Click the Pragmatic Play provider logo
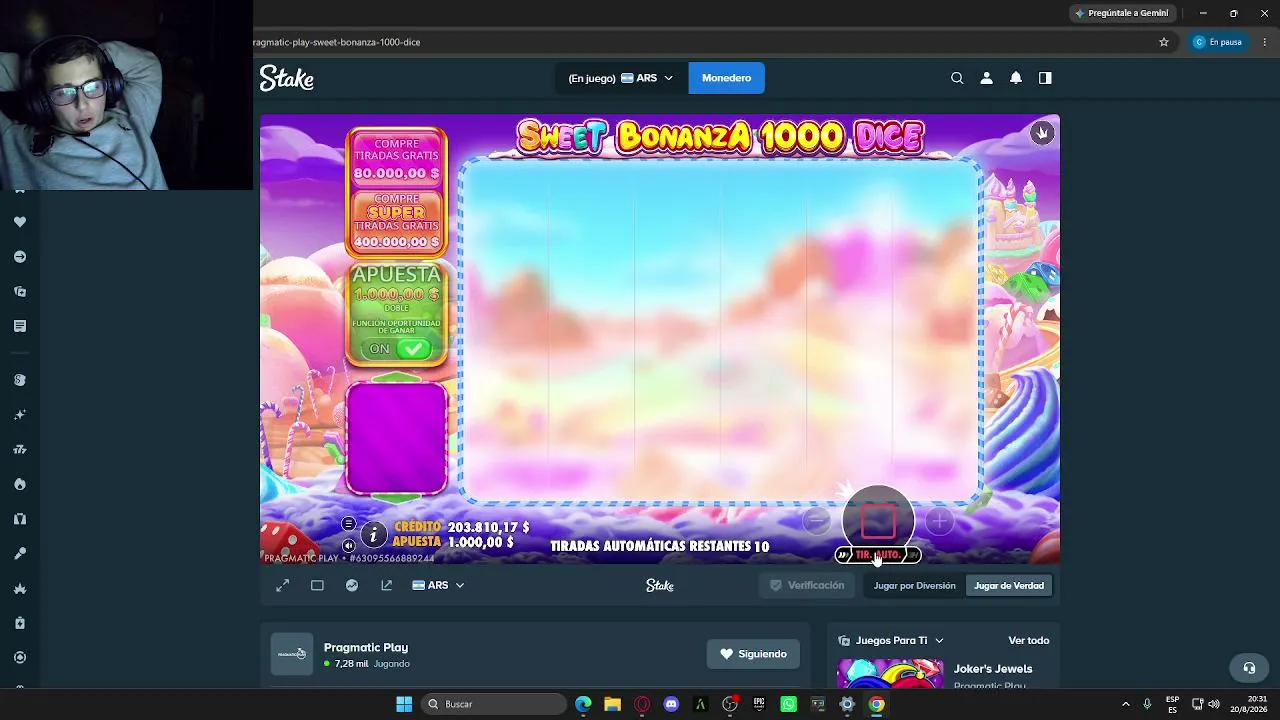Image resolution: width=1280 pixels, height=720 pixels. click(x=292, y=654)
